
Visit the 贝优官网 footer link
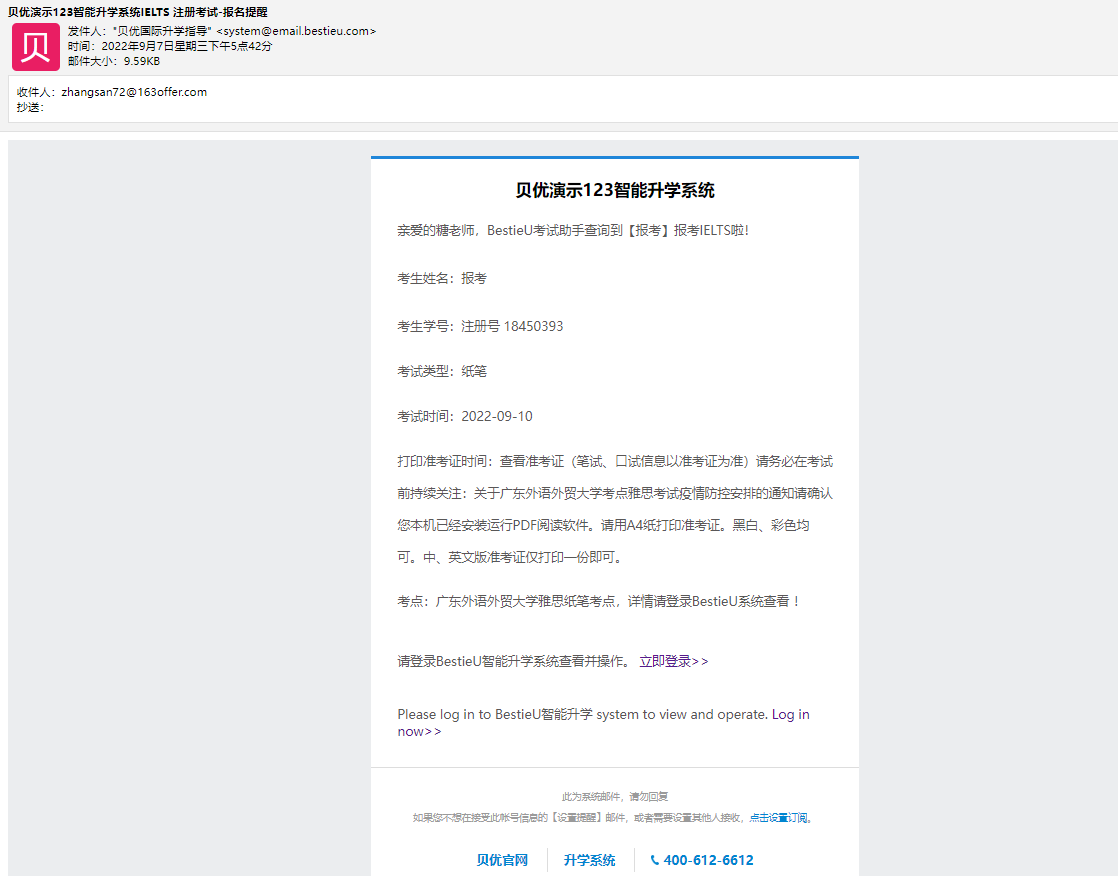(502, 860)
